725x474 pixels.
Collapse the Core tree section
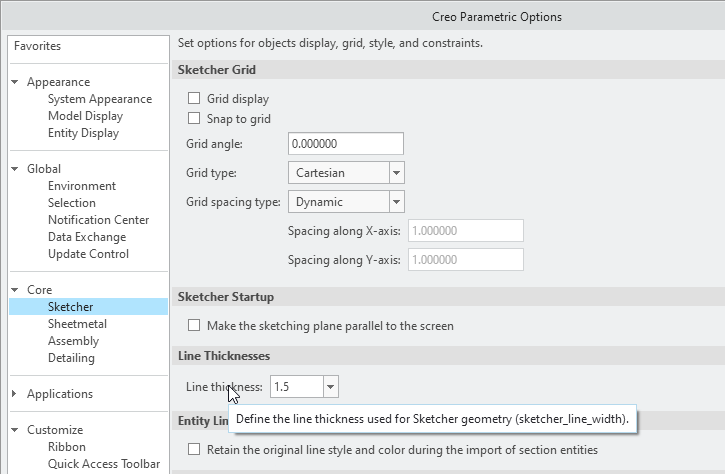coord(15,290)
